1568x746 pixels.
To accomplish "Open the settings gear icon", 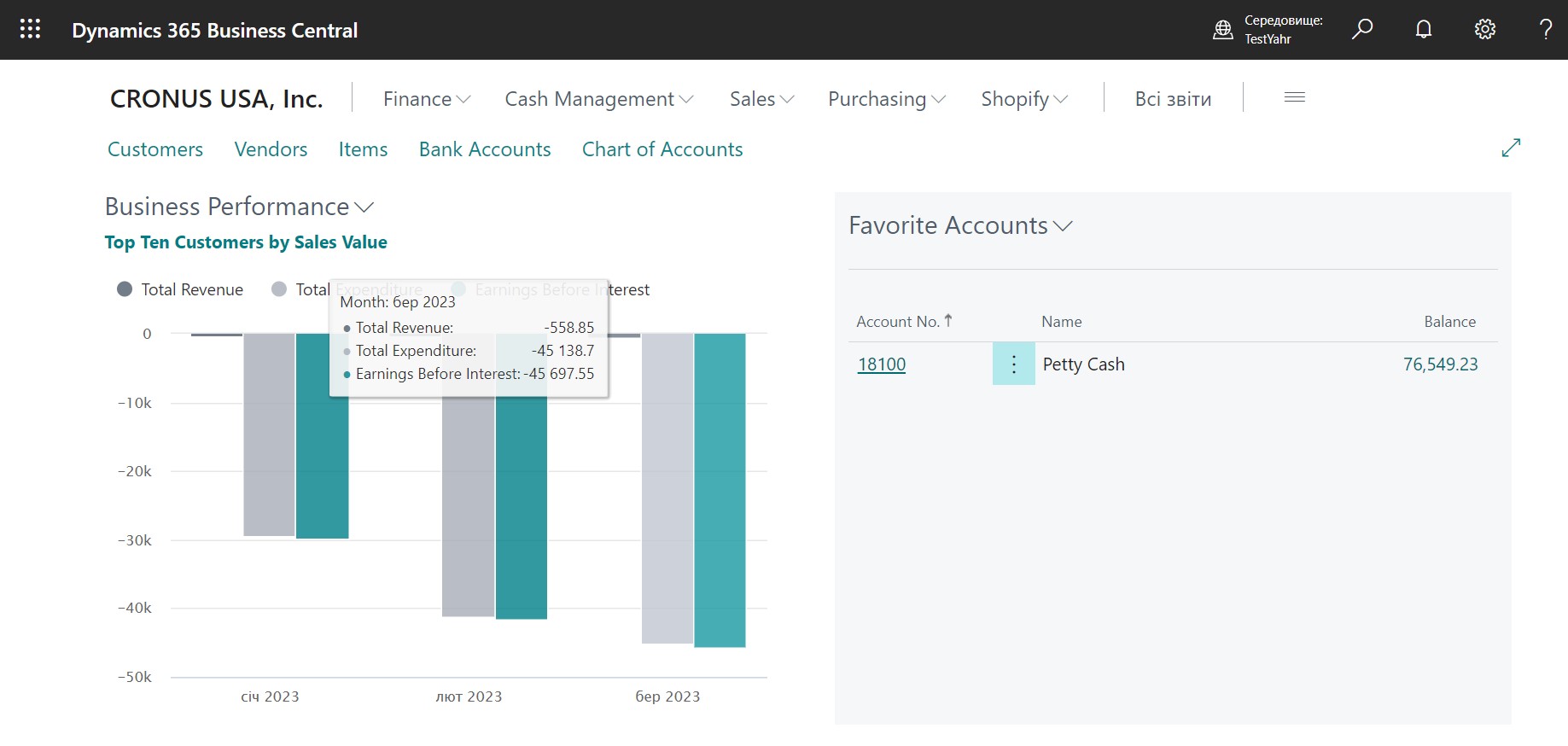I will pos(1484,29).
